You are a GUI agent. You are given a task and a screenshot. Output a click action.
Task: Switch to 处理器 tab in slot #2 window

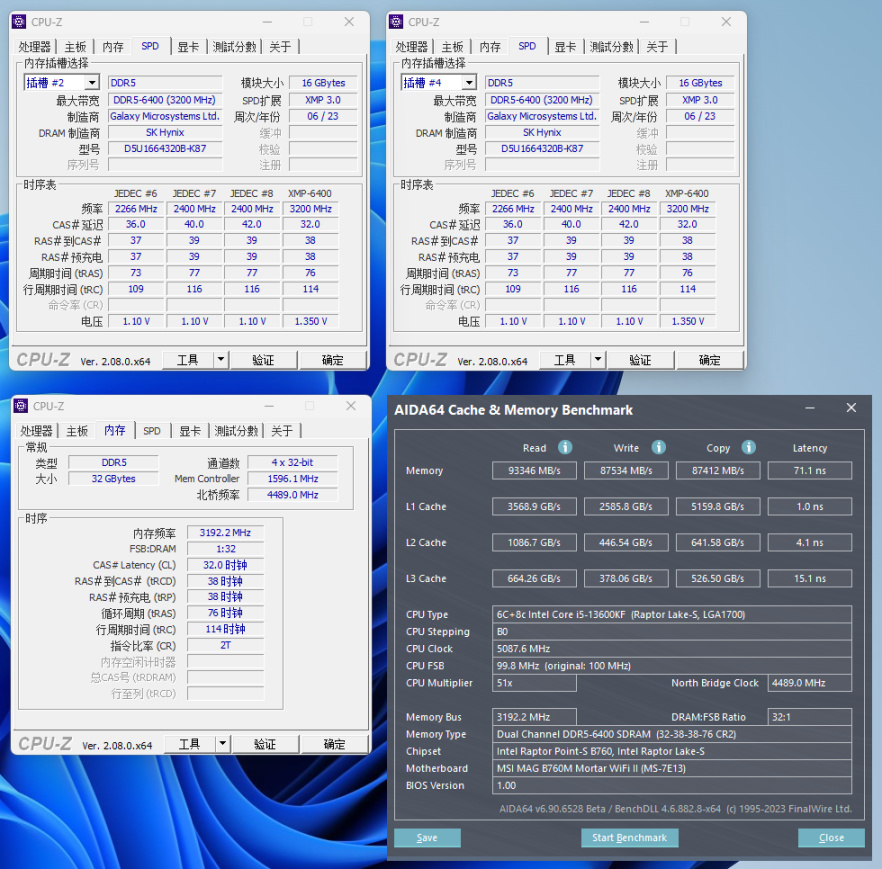tap(34, 47)
